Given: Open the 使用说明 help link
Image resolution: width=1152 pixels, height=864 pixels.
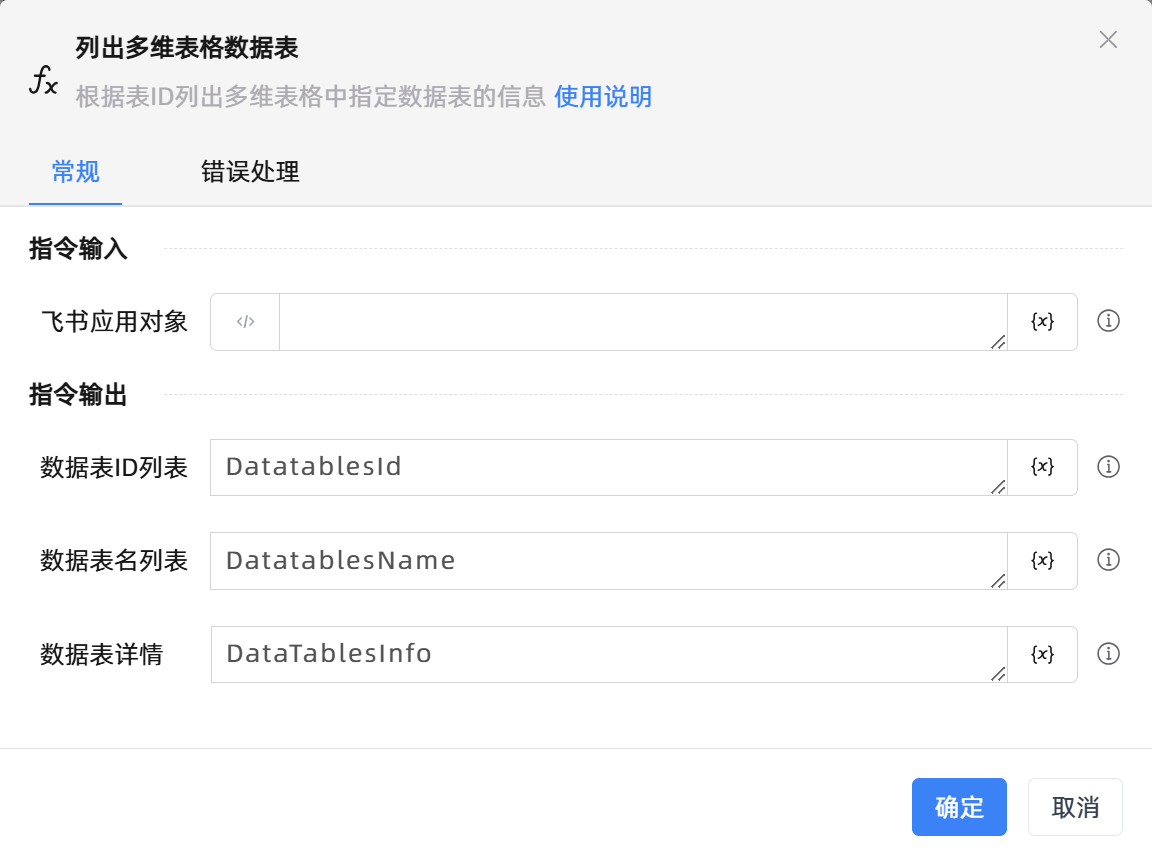Looking at the screenshot, I should [602, 96].
